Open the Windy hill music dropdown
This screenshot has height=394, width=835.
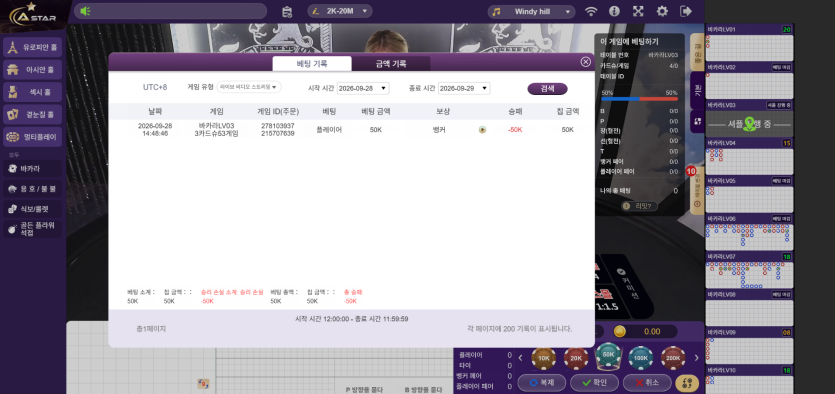point(531,11)
